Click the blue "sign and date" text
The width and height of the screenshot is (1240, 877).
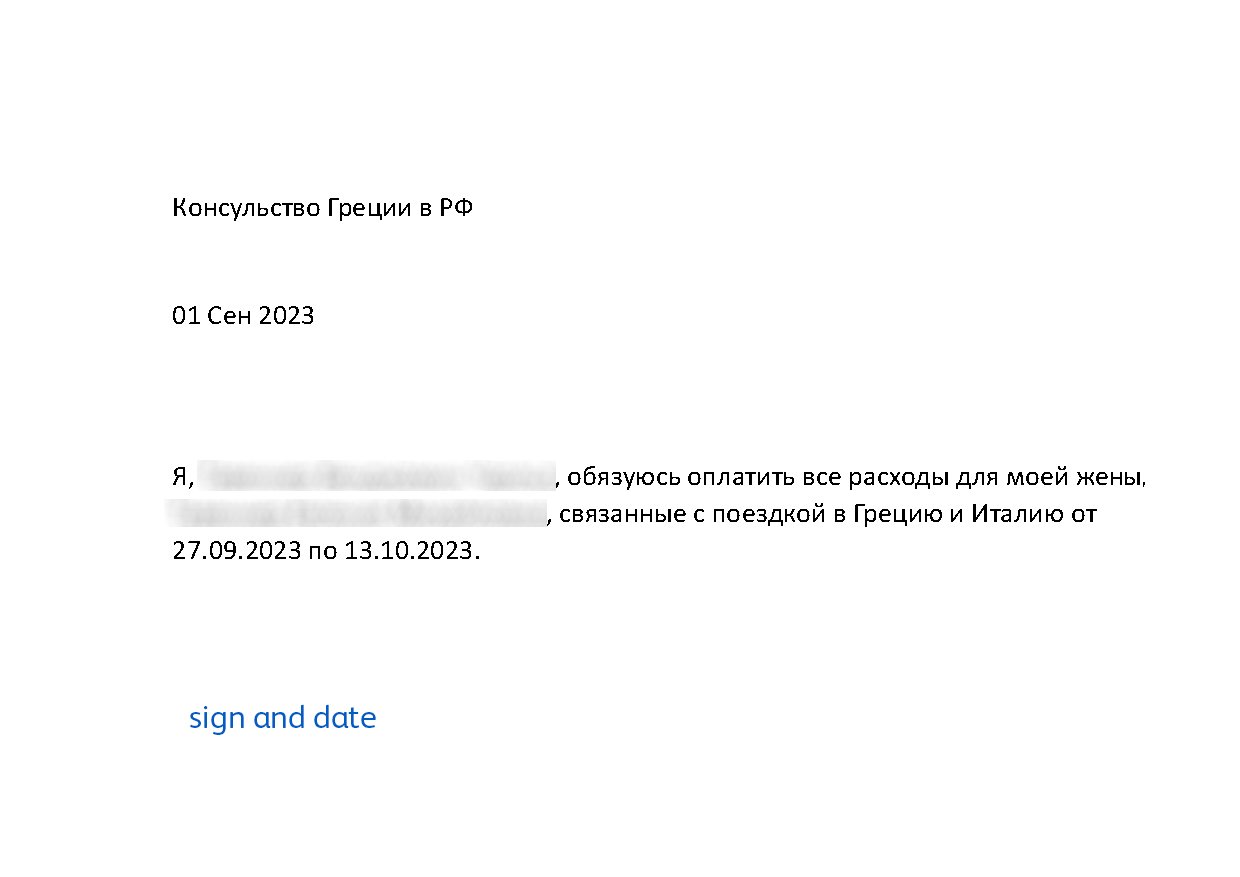(282, 718)
